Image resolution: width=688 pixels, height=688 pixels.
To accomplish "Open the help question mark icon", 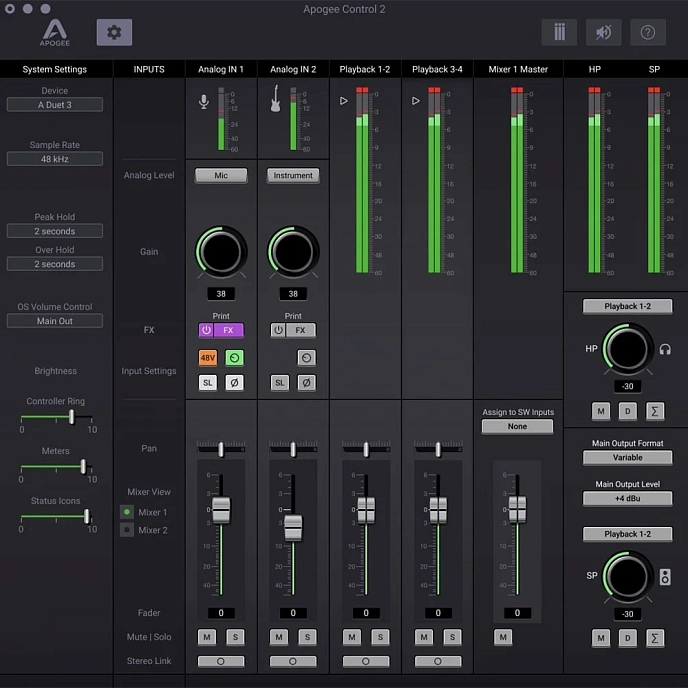I will pyautogui.click(x=648, y=32).
